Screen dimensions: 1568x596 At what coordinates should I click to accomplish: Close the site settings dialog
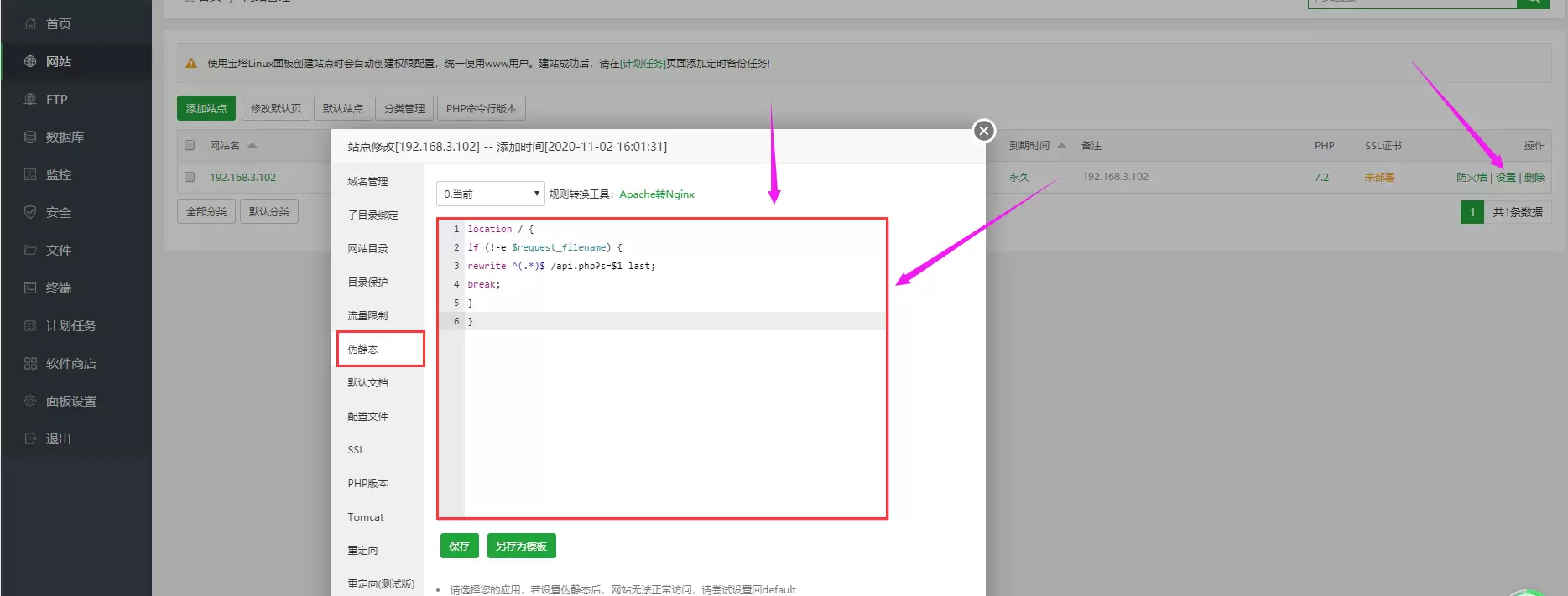point(983,131)
